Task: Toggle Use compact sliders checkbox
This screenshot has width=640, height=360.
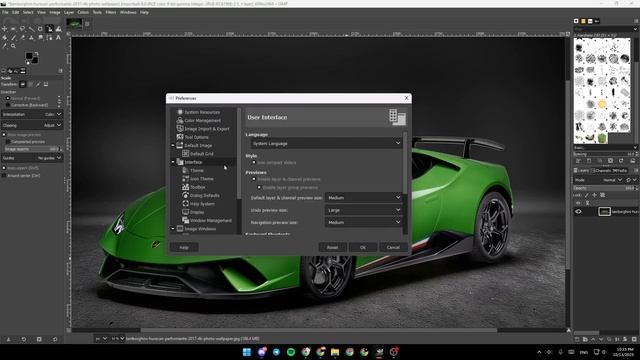Action: coord(254,162)
